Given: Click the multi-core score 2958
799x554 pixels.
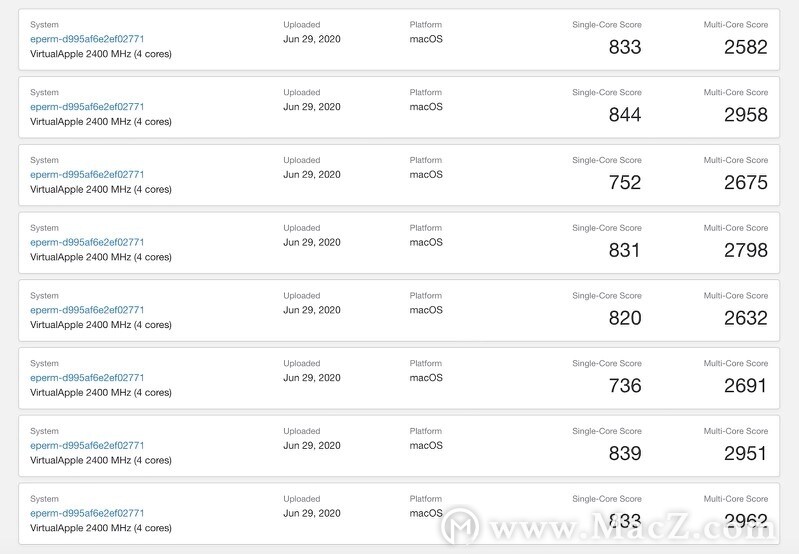Looking at the screenshot, I should tap(745, 115).
